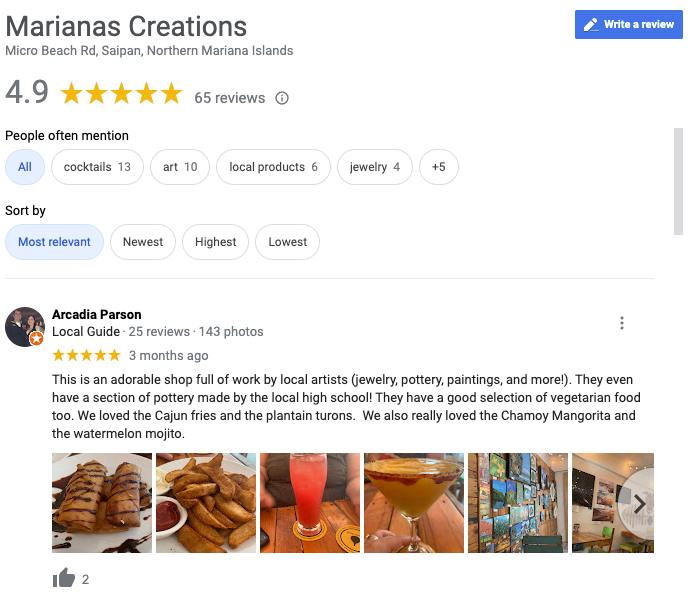
Task: Click the reviews panel scrollbar
Action: [678, 181]
